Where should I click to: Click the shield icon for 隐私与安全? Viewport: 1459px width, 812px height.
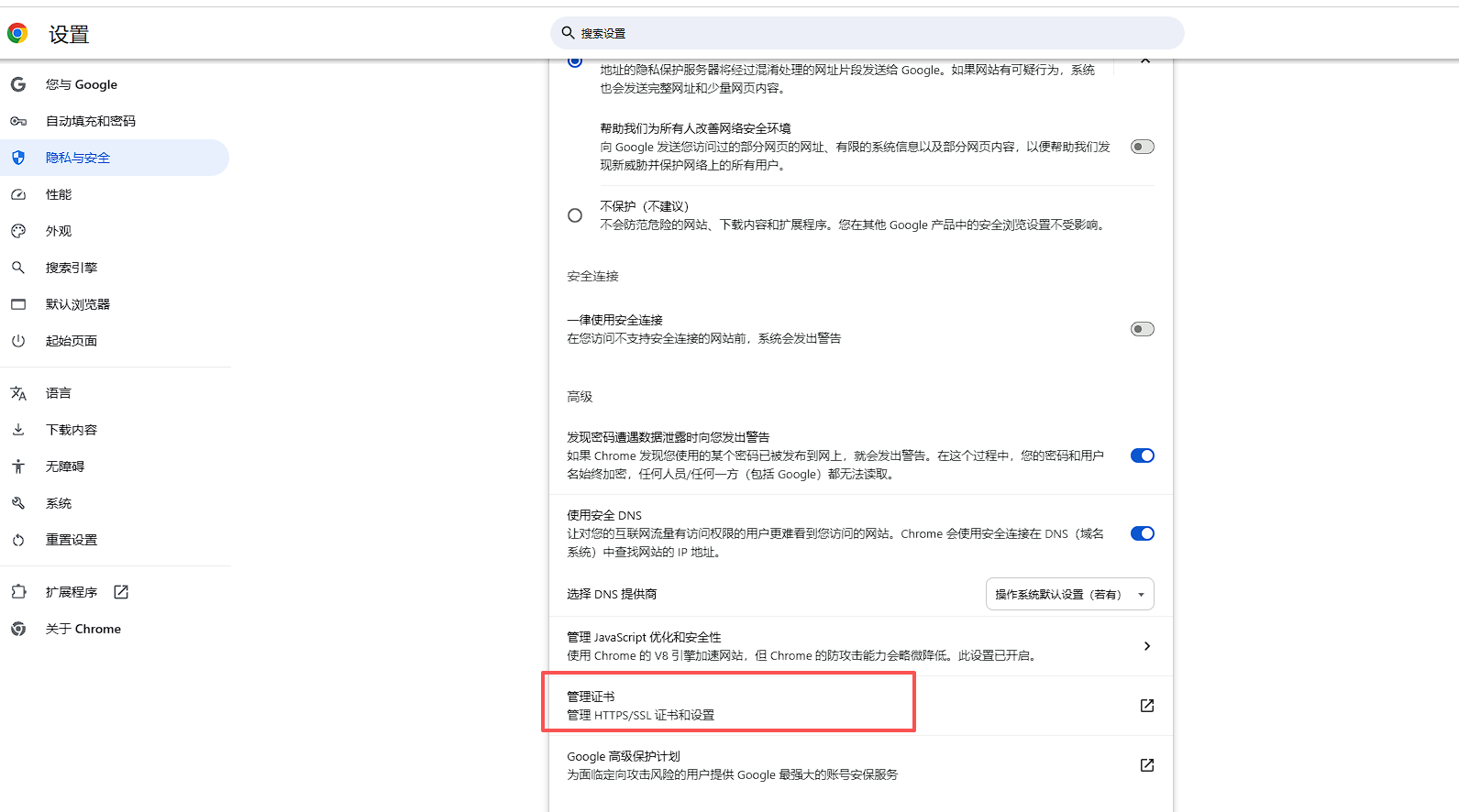pyautogui.click(x=18, y=158)
